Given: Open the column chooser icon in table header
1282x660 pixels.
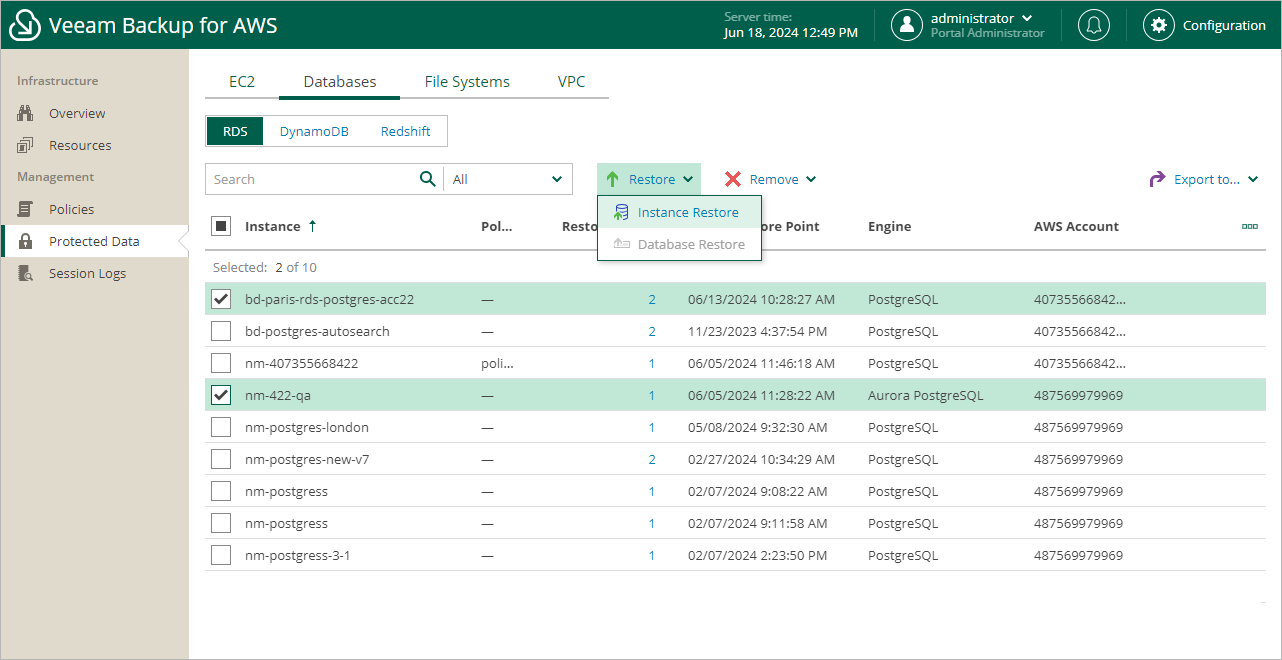Looking at the screenshot, I should pyautogui.click(x=1250, y=226).
